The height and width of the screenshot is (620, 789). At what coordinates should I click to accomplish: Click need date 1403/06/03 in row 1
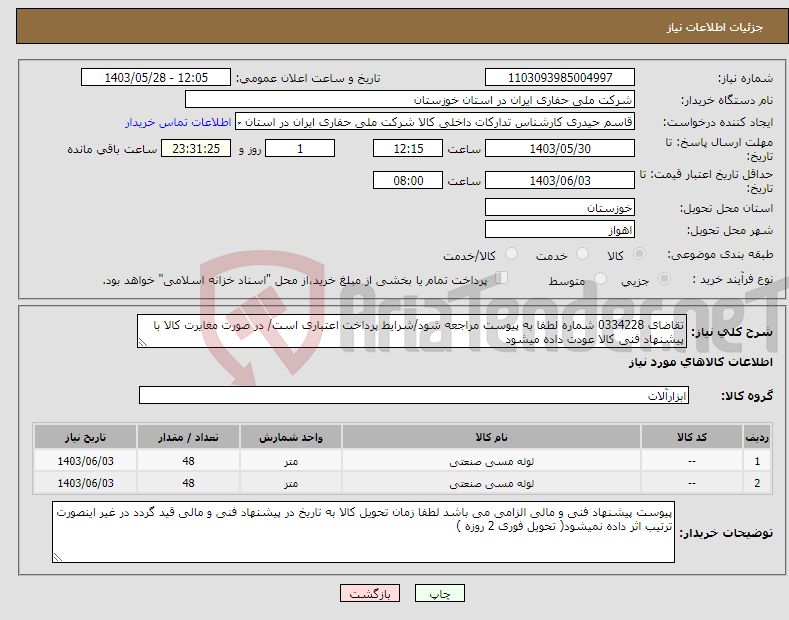[x=86, y=461]
